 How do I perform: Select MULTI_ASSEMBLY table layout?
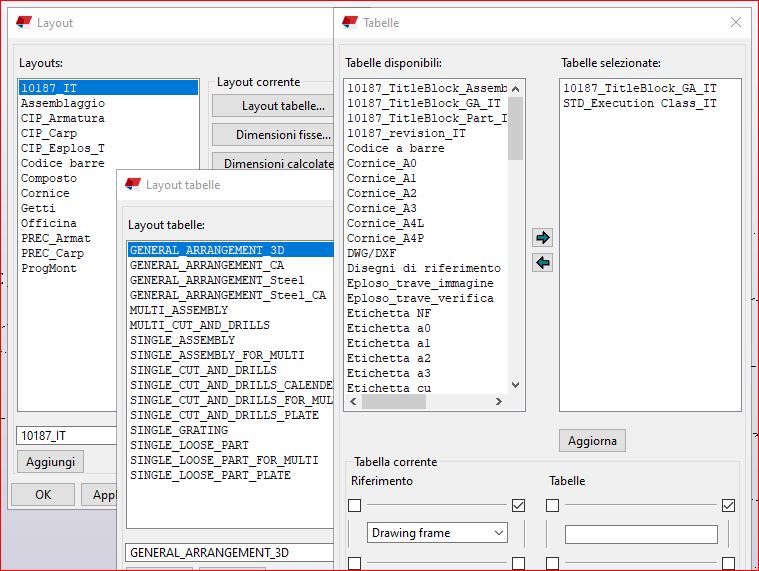pyautogui.click(x=179, y=310)
